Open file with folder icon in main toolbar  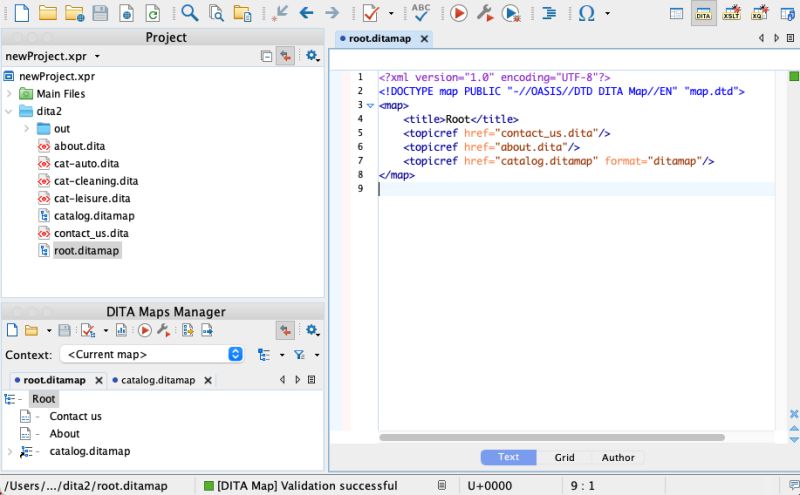(47, 13)
